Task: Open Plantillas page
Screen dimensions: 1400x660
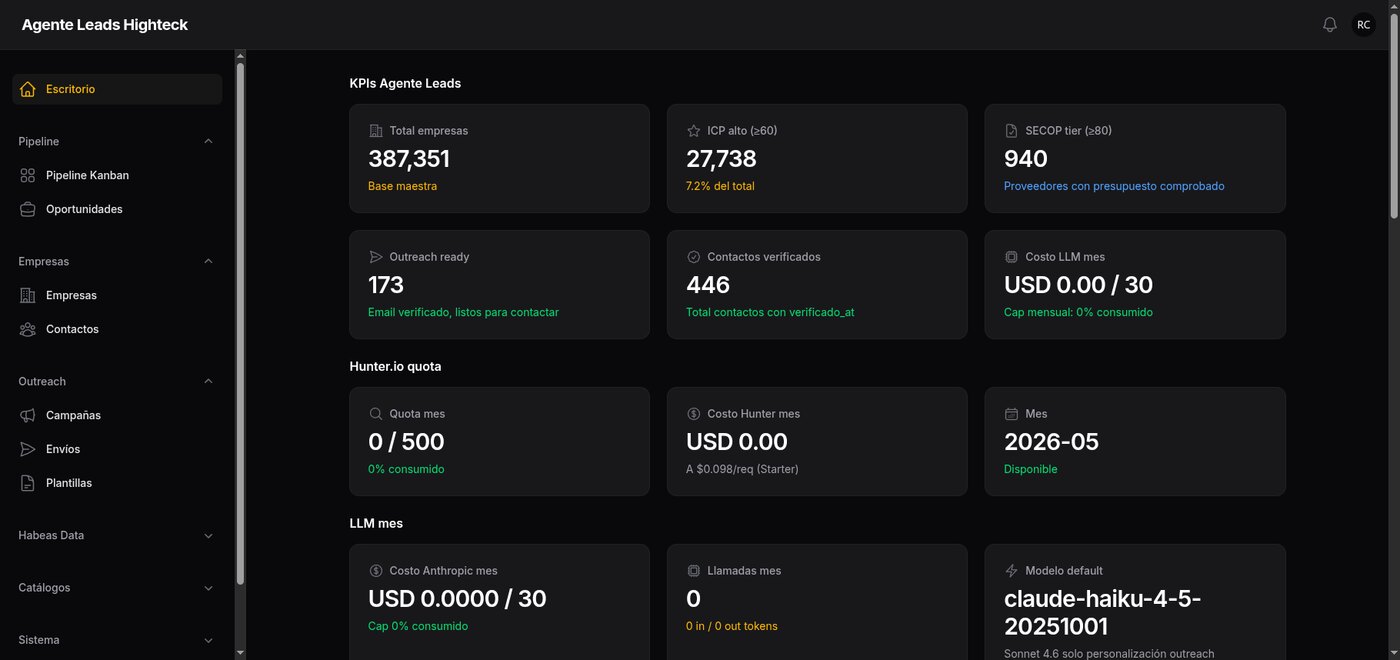Action: click(117, 483)
